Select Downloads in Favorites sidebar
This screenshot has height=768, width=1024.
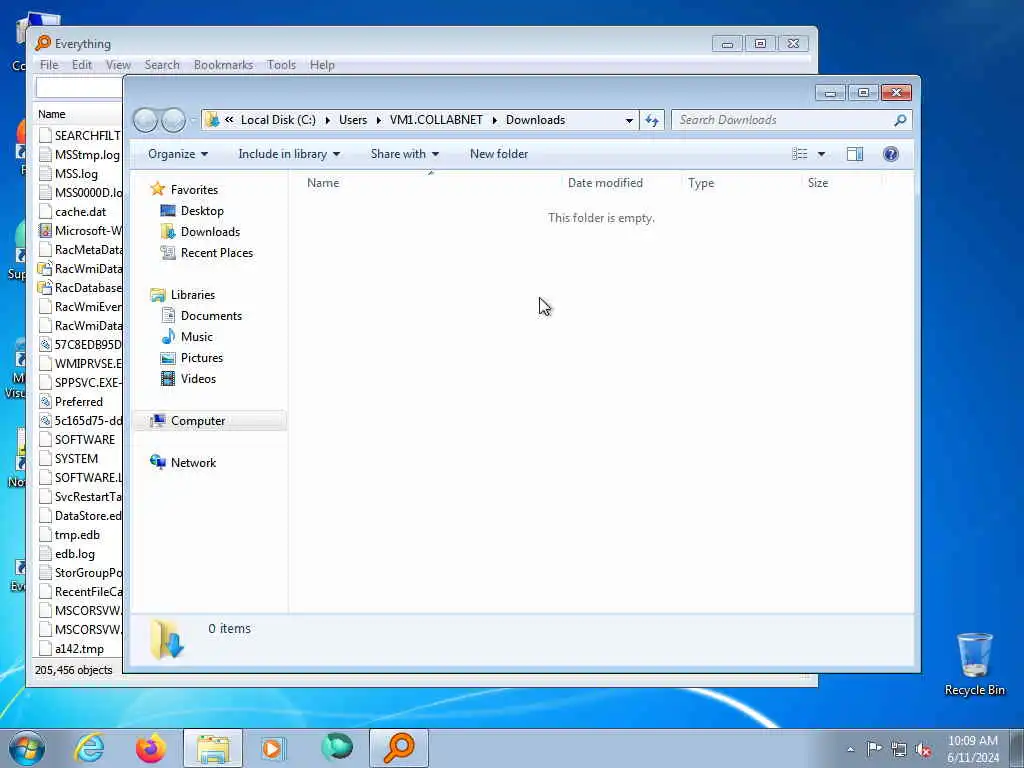pos(210,232)
